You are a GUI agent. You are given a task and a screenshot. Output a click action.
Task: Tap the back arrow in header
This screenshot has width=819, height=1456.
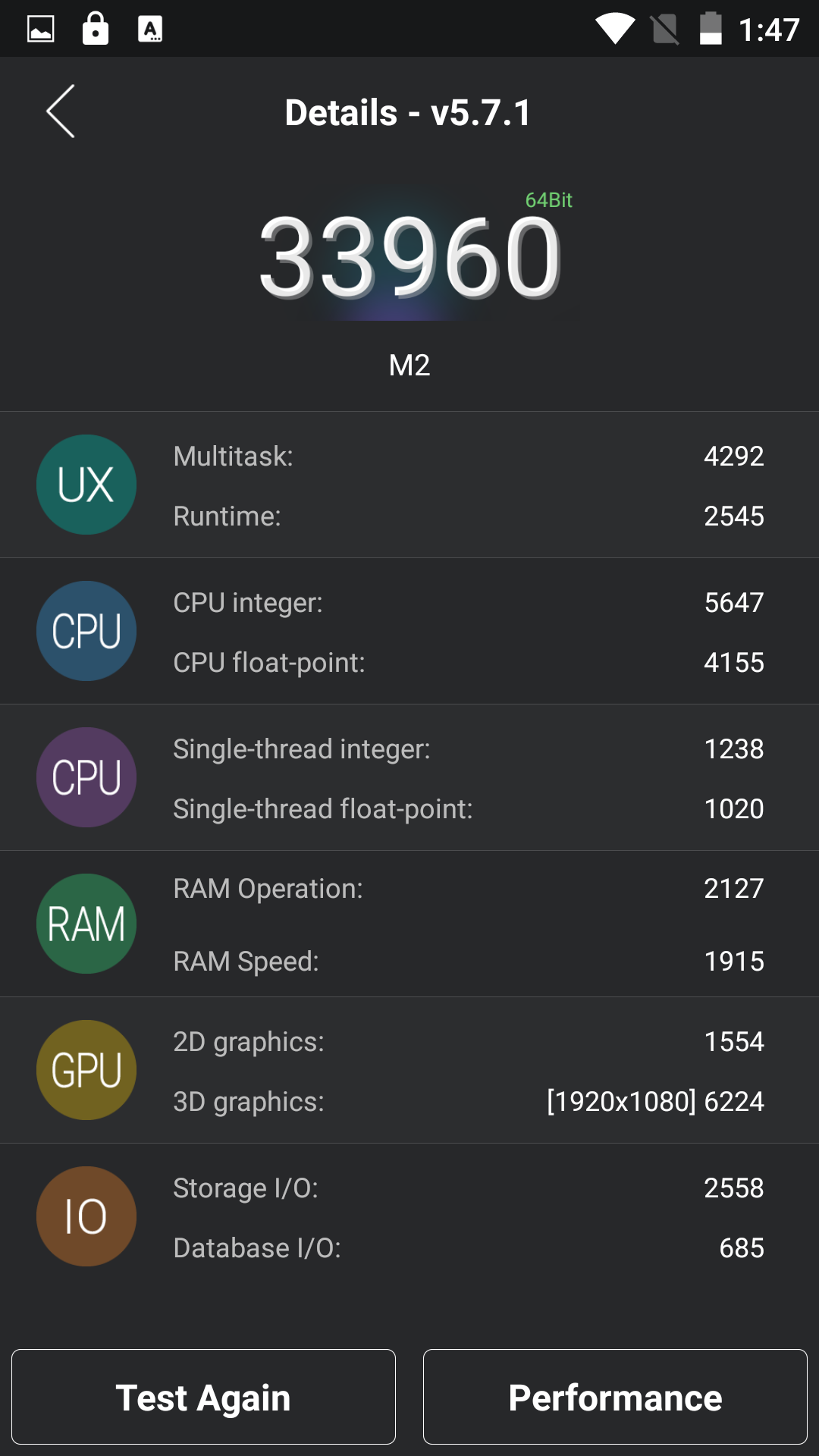click(61, 111)
